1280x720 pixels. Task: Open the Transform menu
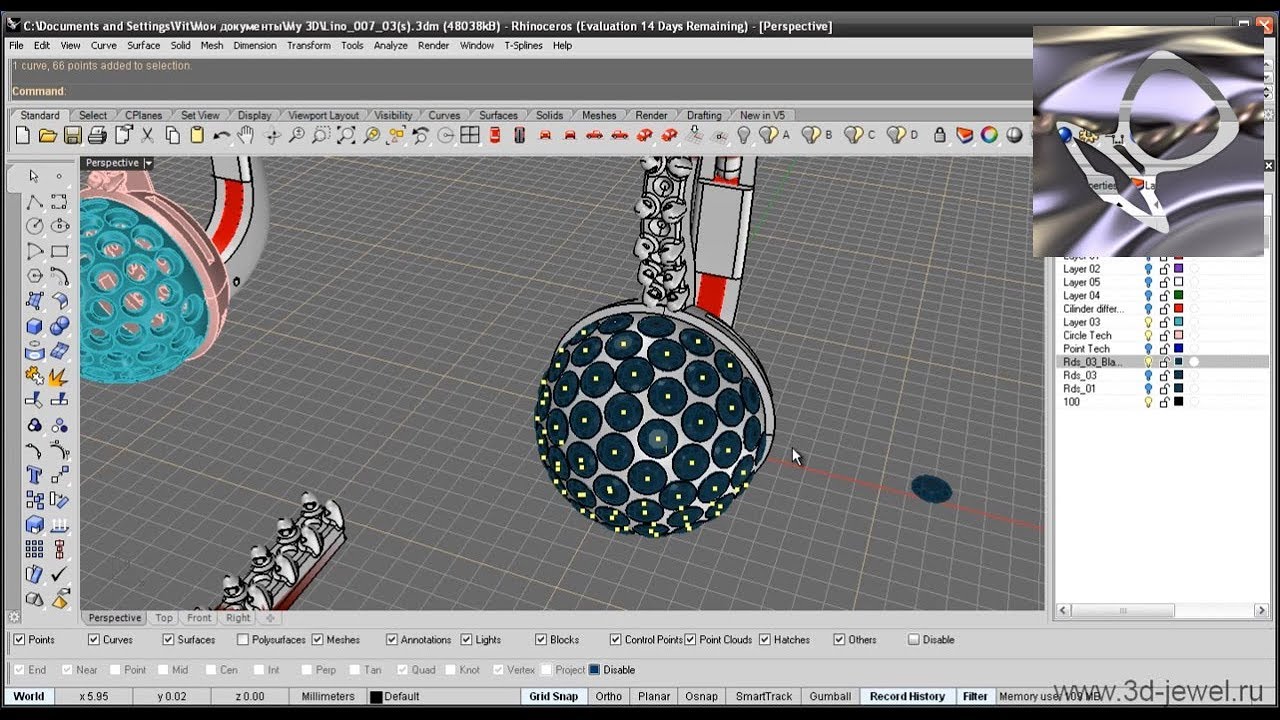click(x=308, y=45)
